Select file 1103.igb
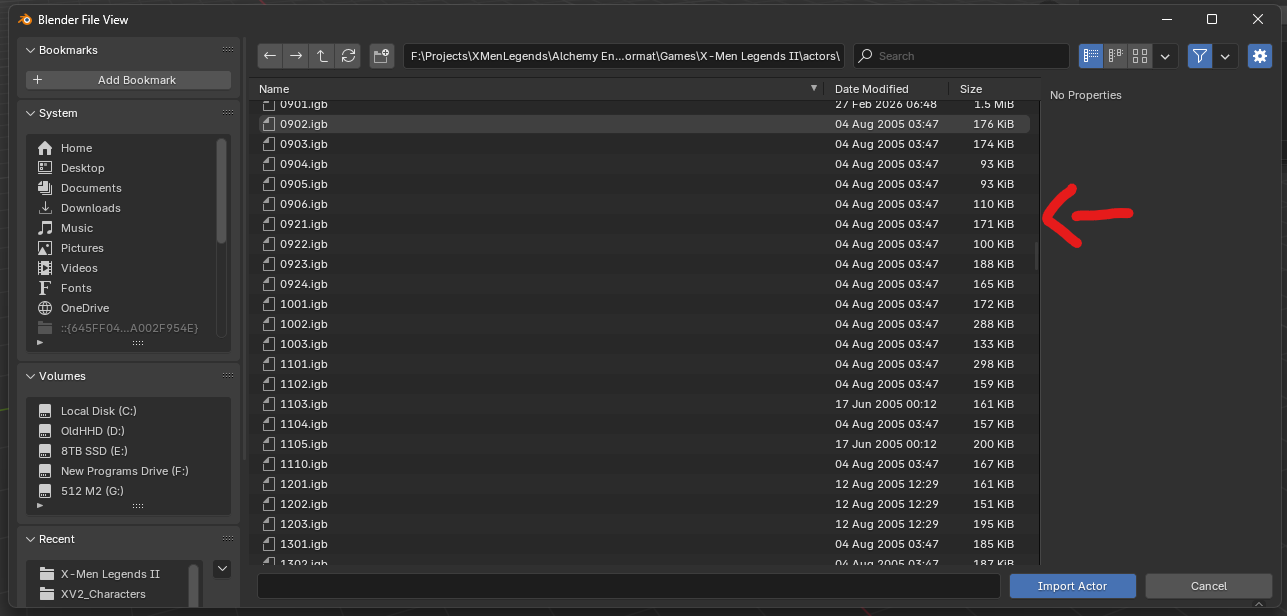Screen dimensions: 1287x616 (643, 404)
